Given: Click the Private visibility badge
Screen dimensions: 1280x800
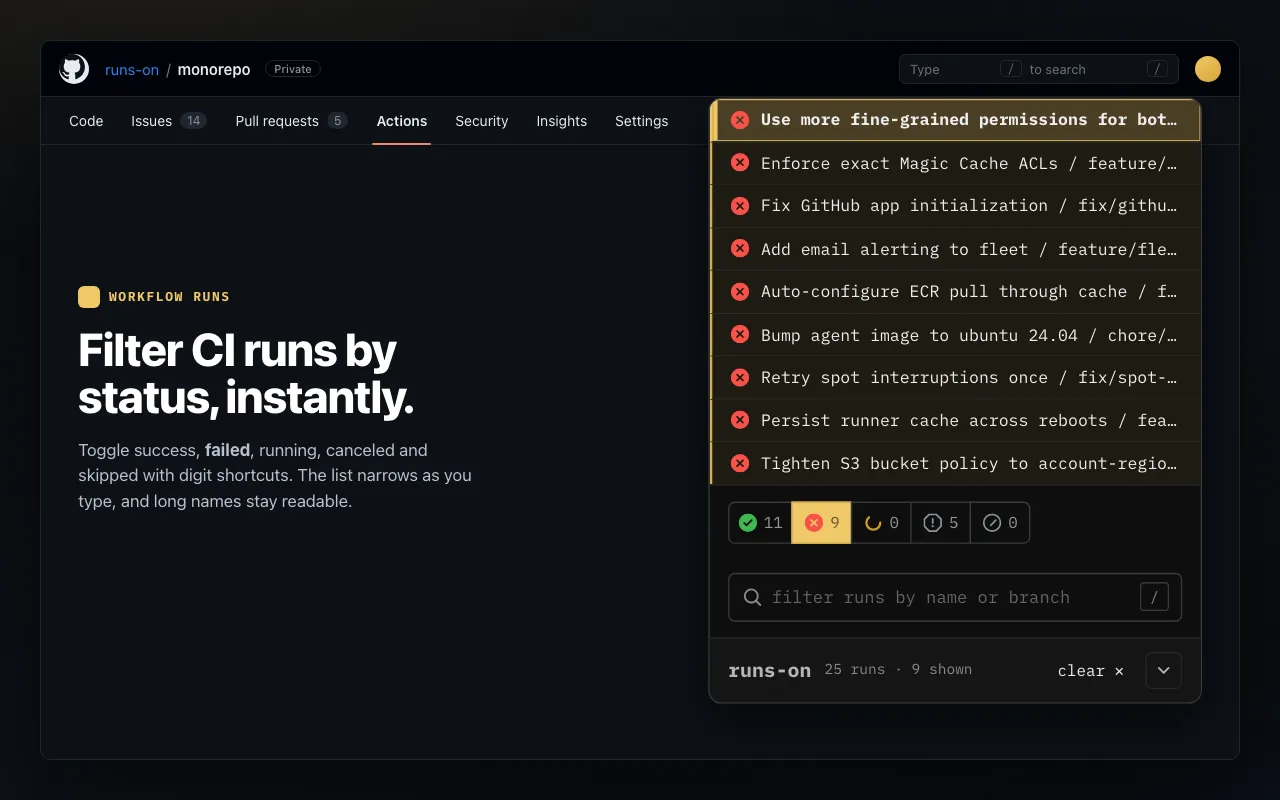Looking at the screenshot, I should tap(293, 69).
